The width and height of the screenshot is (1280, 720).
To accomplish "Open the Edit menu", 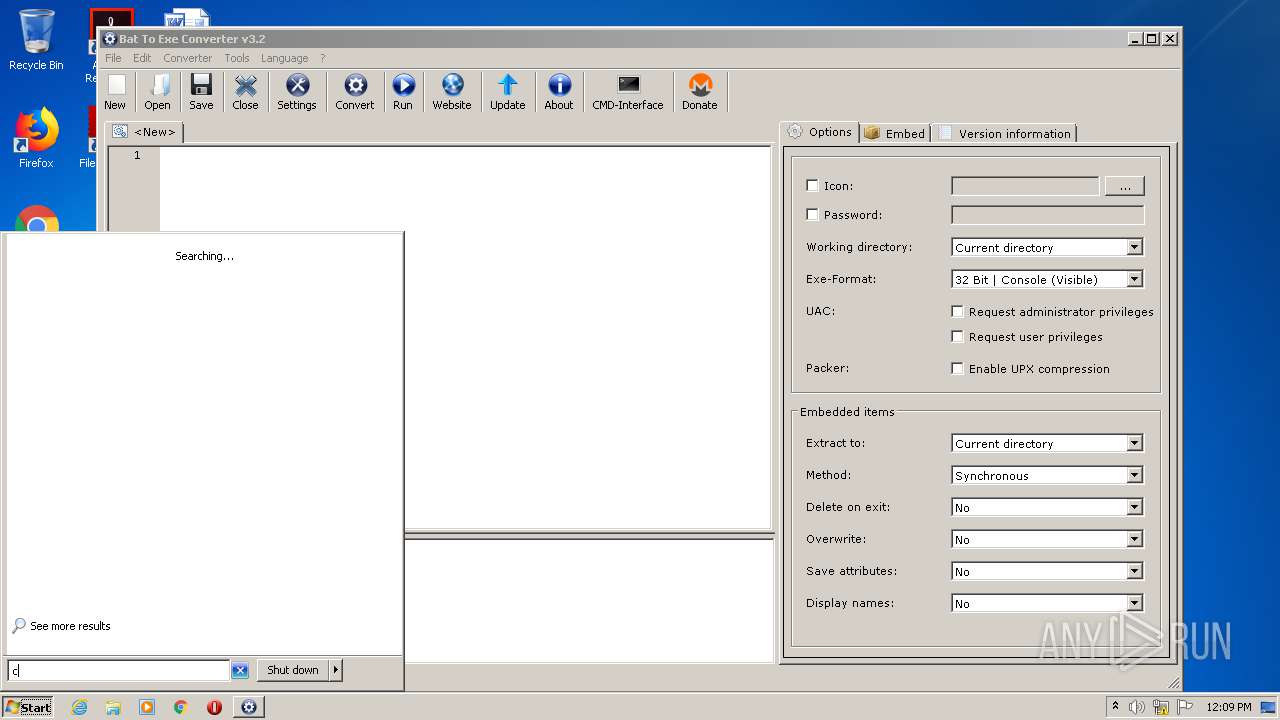I will (142, 58).
